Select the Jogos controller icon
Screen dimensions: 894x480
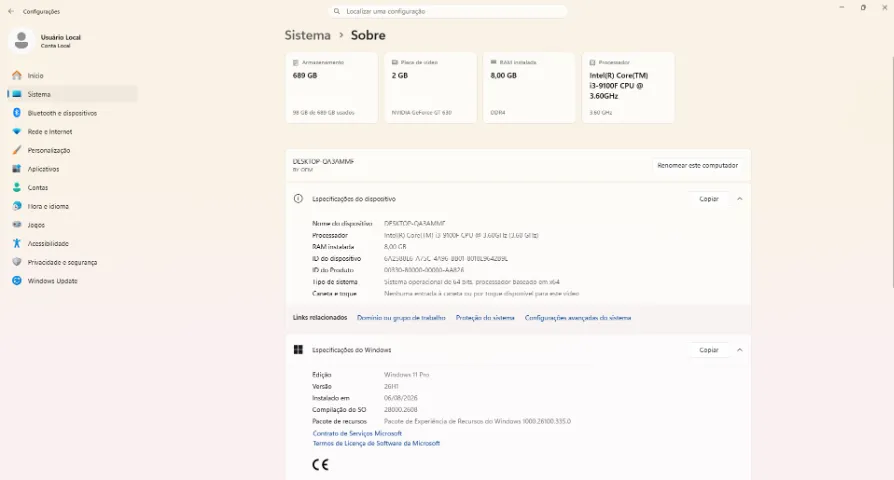tap(17, 225)
